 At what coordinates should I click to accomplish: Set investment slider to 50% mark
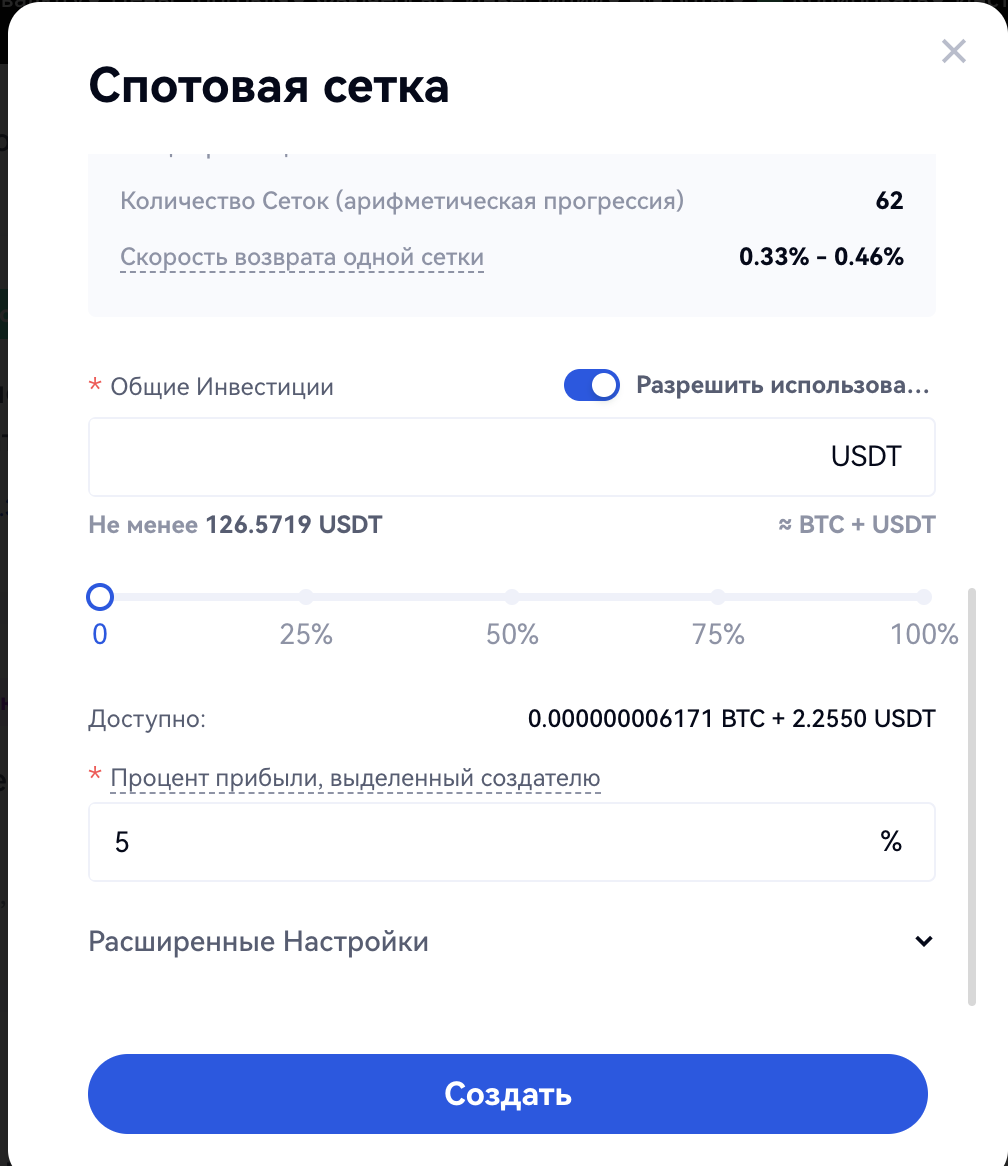pyautogui.click(x=512, y=598)
